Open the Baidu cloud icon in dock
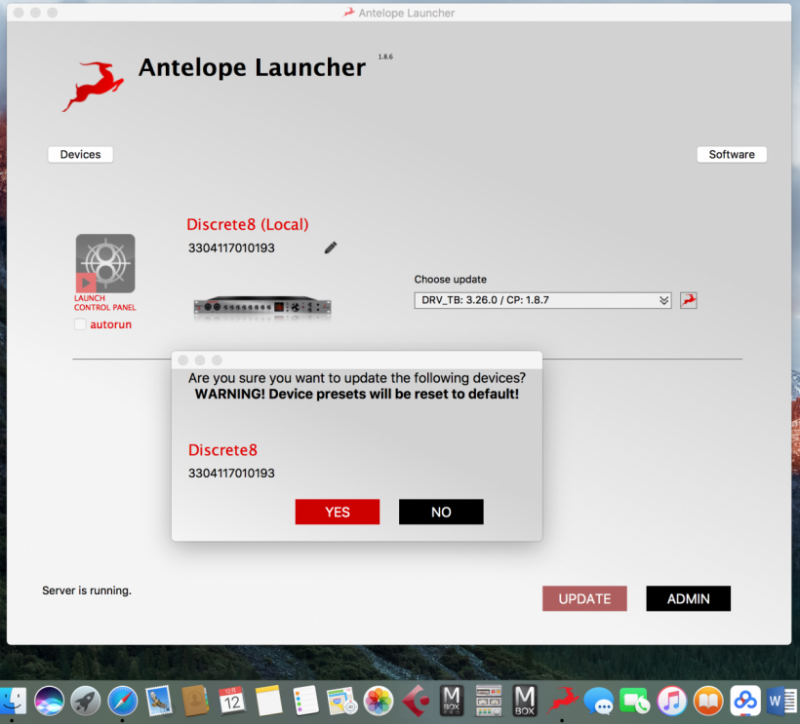Image resolution: width=800 pixels, height=724 pixels. [x=745, y=701]
